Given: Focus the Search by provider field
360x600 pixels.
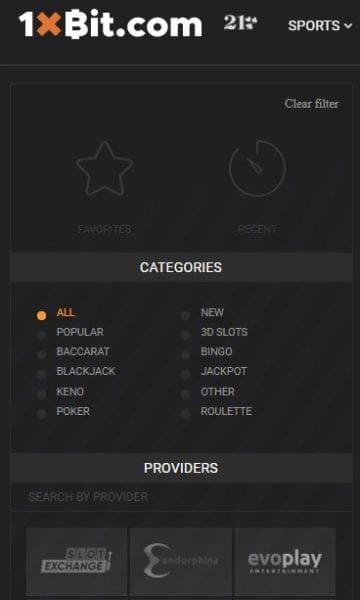Looking at the screenshot, I should (181, 497).
